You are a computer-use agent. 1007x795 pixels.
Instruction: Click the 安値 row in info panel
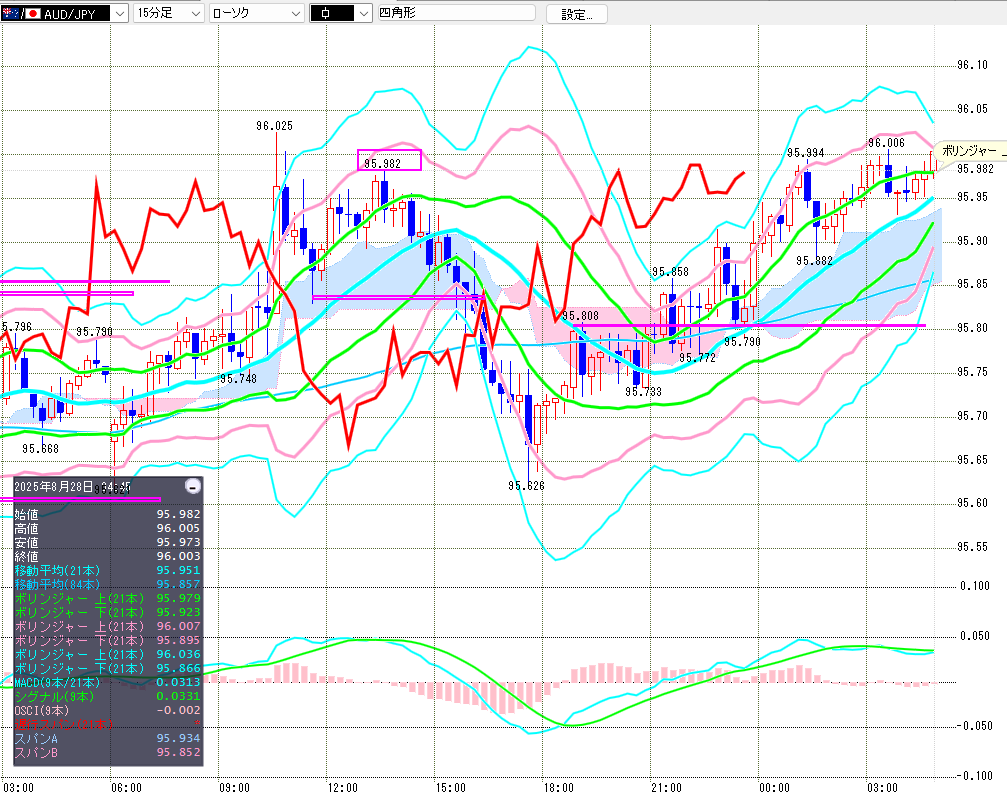pyautogui.click(x=107, y=543)
